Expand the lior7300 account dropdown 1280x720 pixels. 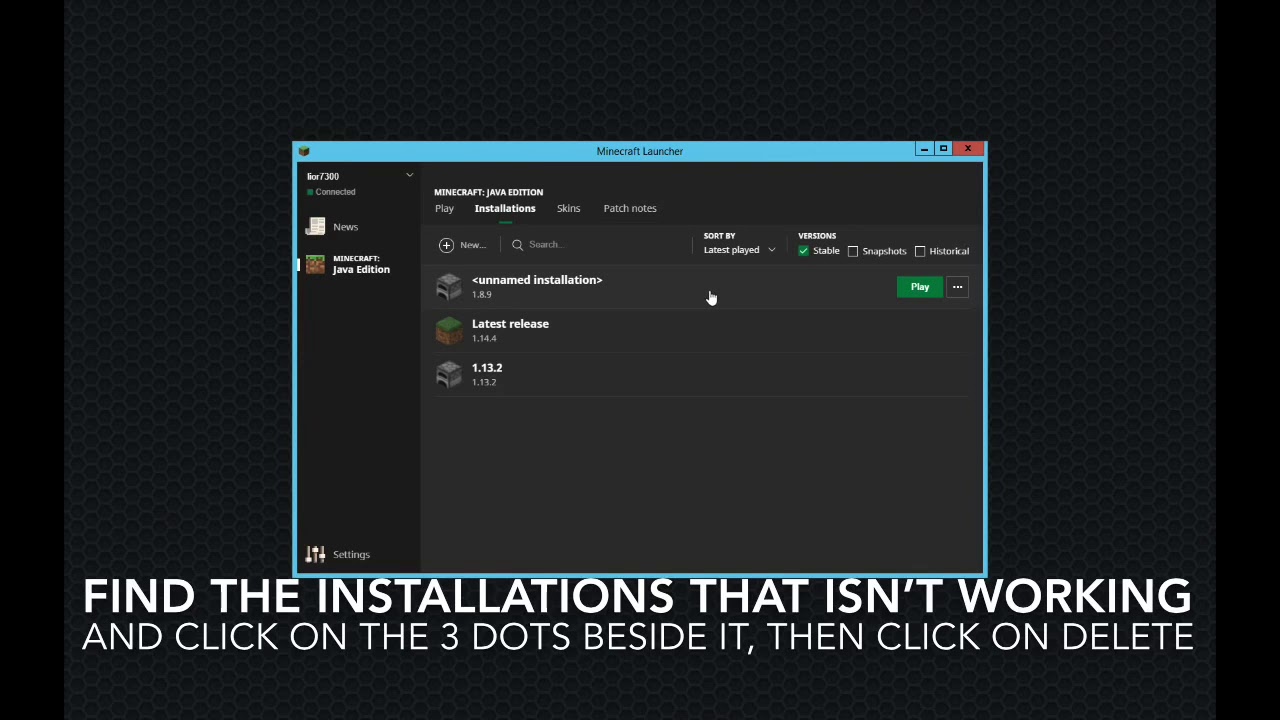coord(409,176)
